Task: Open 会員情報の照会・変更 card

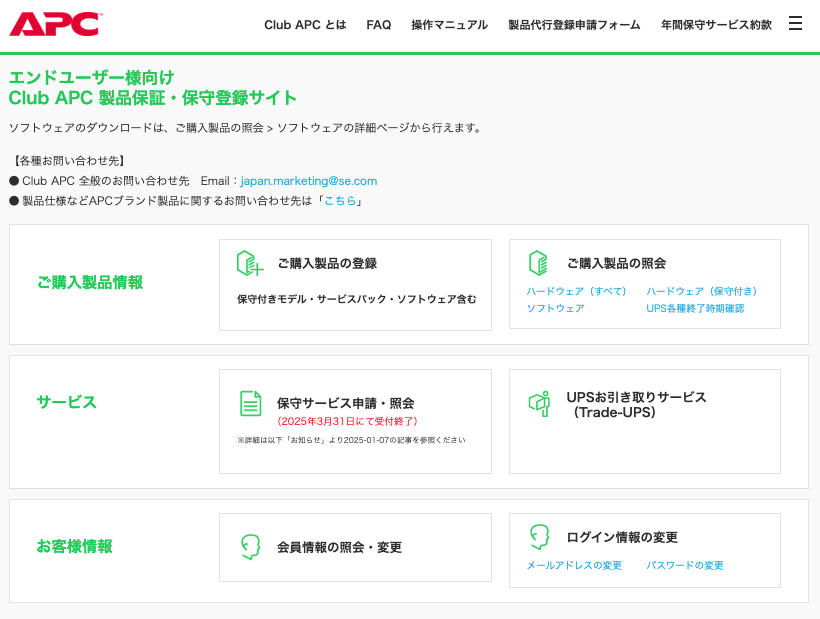Action: pos(355,547)
